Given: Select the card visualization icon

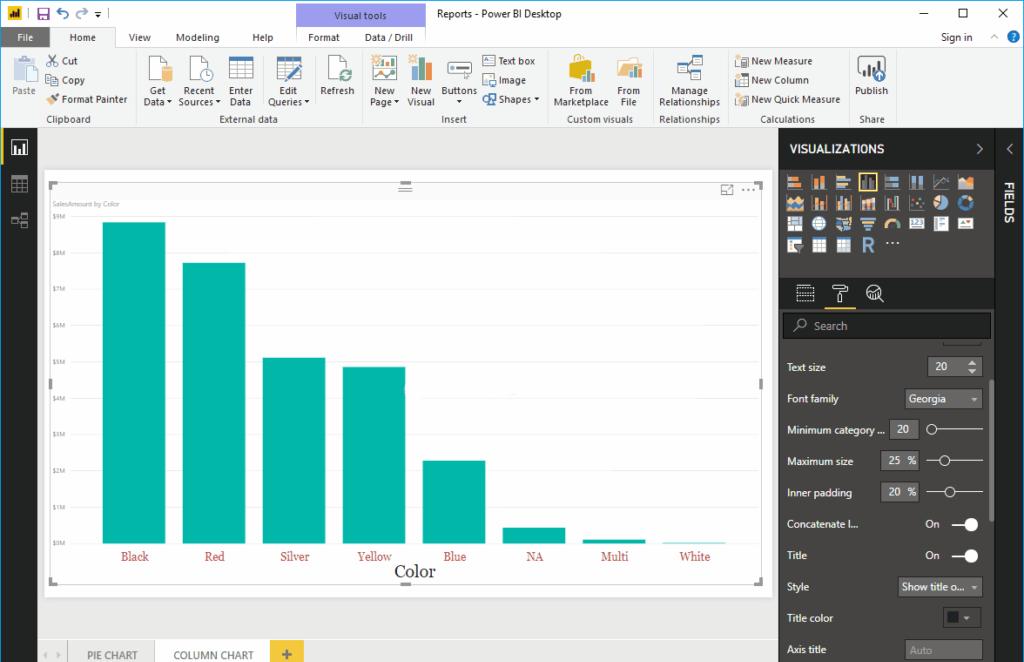Looking at the screenshot, I should [917, 224].
